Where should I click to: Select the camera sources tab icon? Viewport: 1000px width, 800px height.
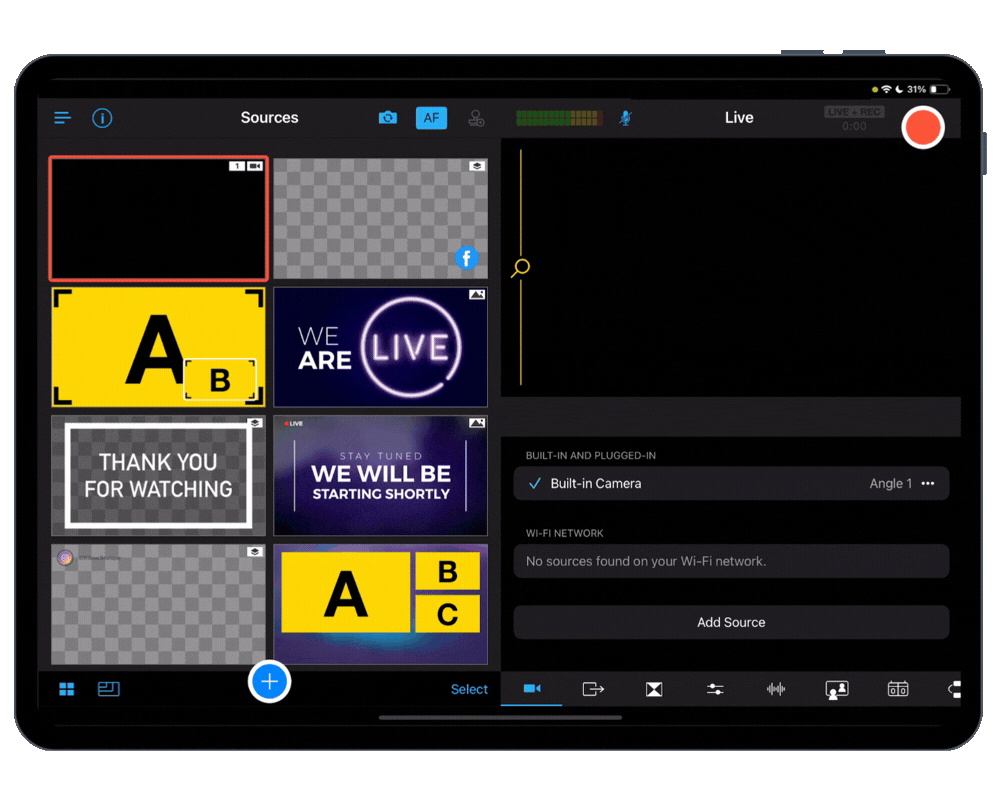point(531,689)
